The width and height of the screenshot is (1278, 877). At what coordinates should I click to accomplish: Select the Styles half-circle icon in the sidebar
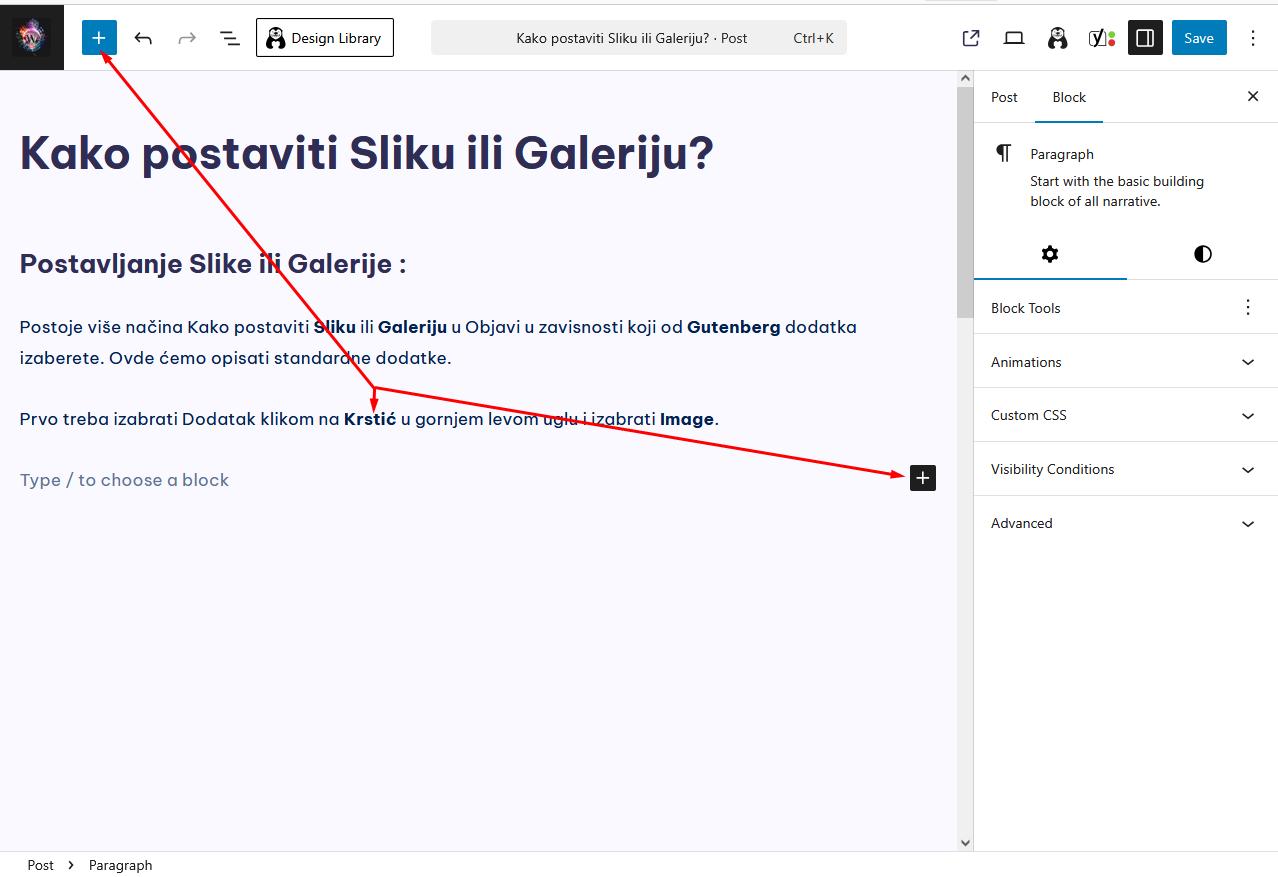(1202, 254)
